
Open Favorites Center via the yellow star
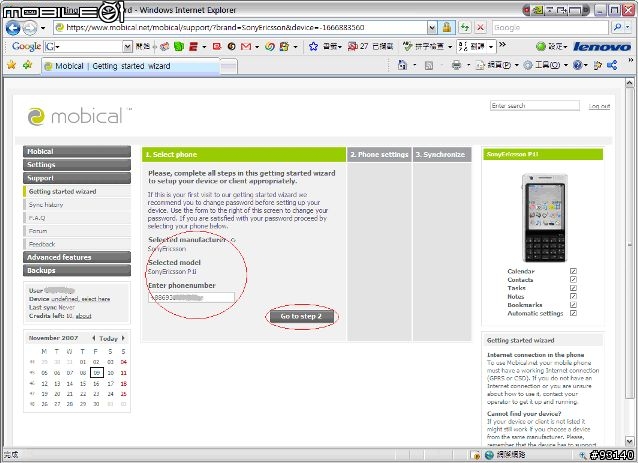(11, 65)
